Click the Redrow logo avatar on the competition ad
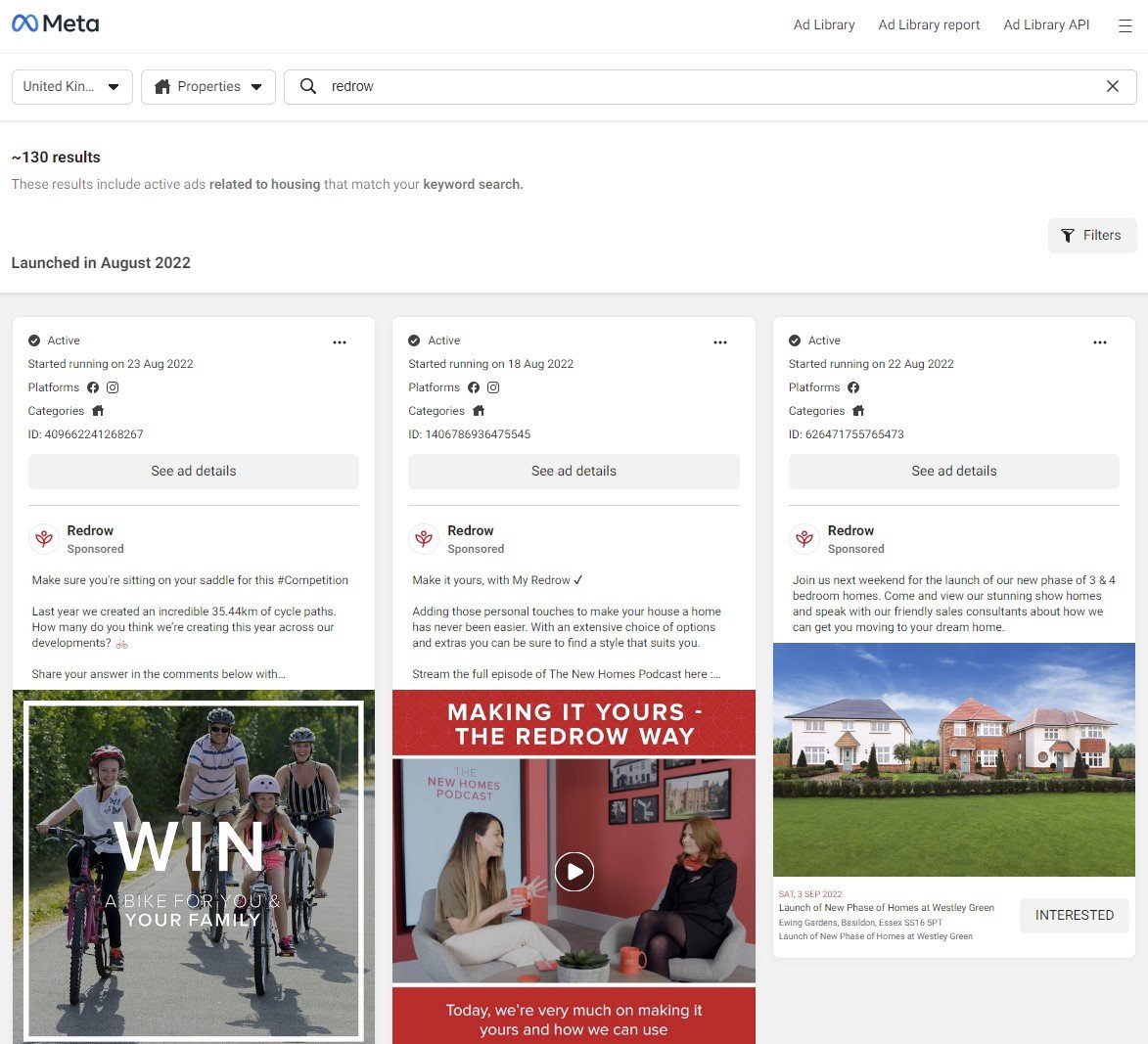 (x=44, y=539)
